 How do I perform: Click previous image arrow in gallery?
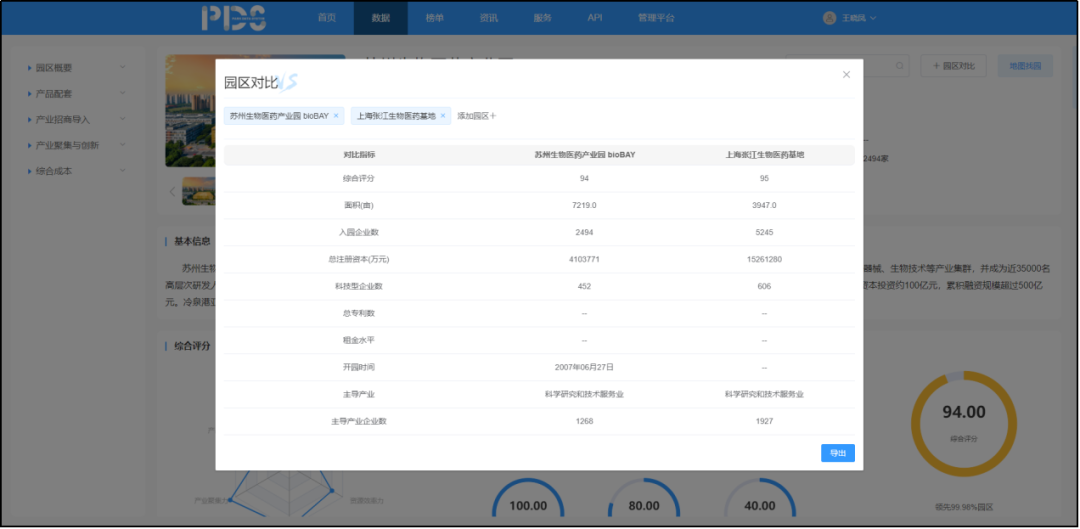[x=172, y=191]
